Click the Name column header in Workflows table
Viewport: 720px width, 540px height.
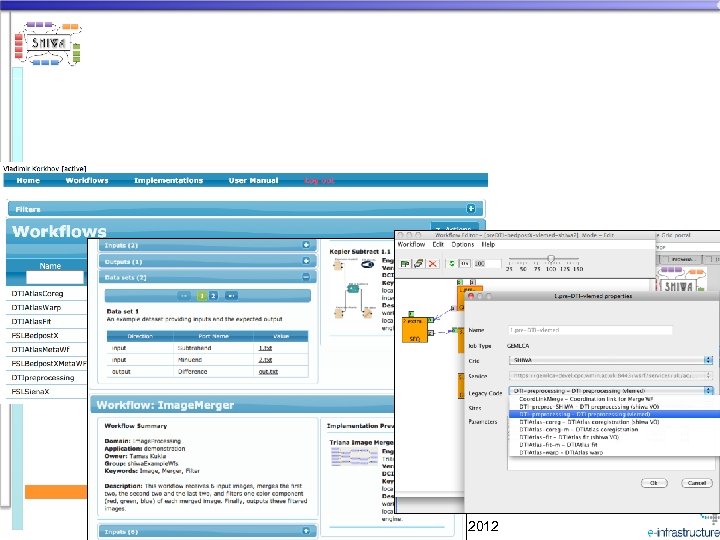coord(50,265)
